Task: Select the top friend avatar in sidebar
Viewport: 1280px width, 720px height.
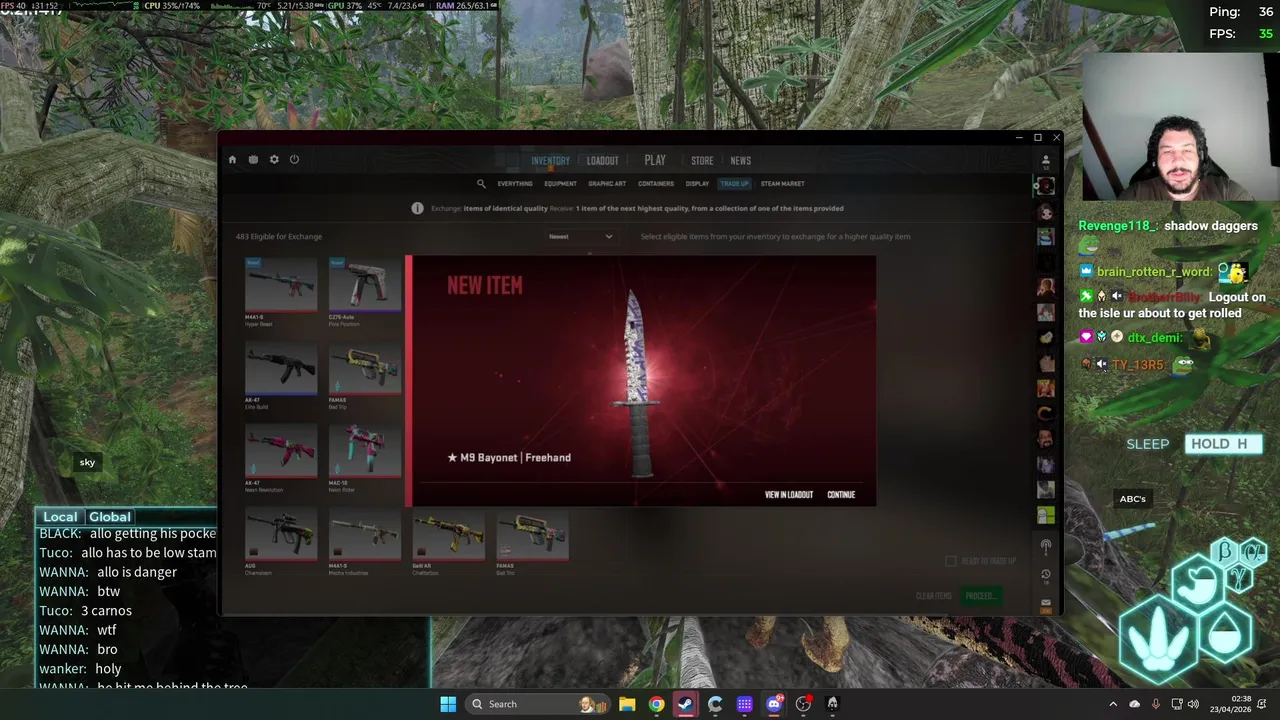Action: [x=1046, y=186]
